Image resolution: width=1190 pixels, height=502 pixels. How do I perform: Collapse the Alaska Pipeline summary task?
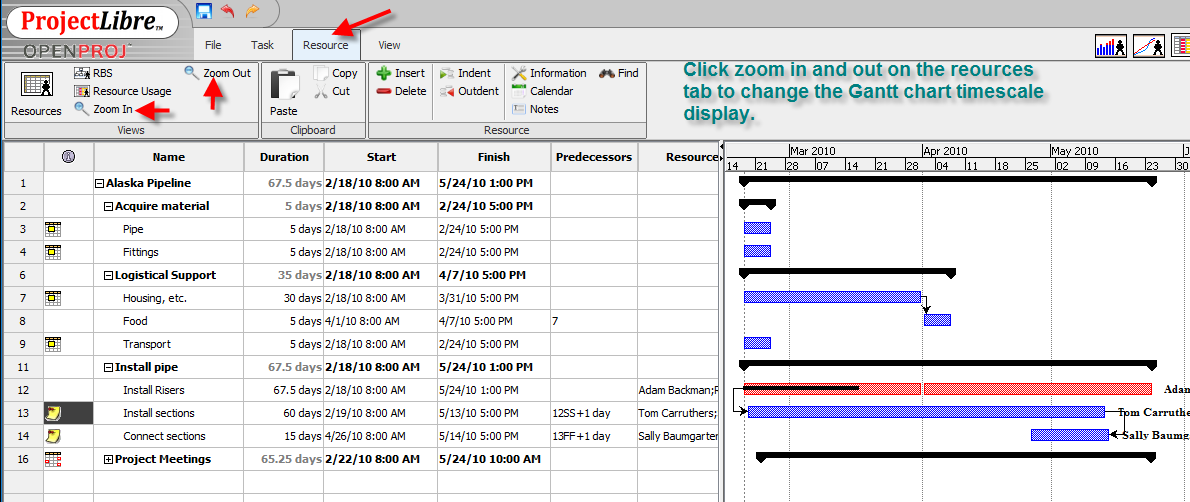99,183
